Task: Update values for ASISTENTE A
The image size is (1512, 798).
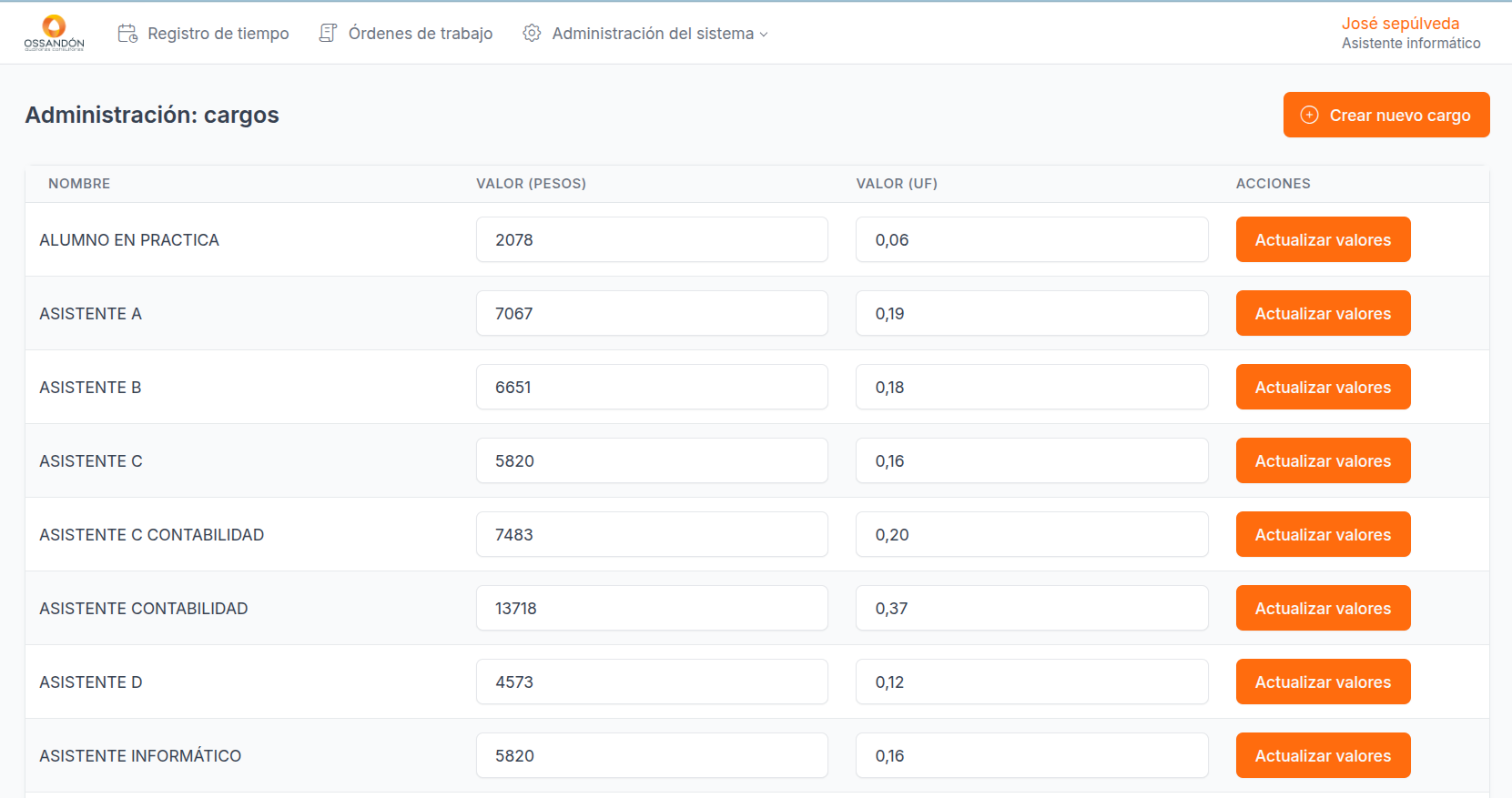Action: click(x=1323, y=313)
